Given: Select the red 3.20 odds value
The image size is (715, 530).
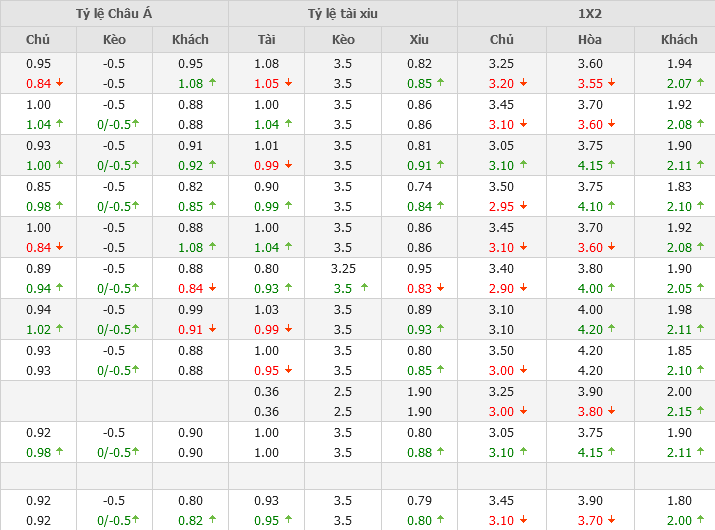Looking at the screenshot, I should coord(501,84).
